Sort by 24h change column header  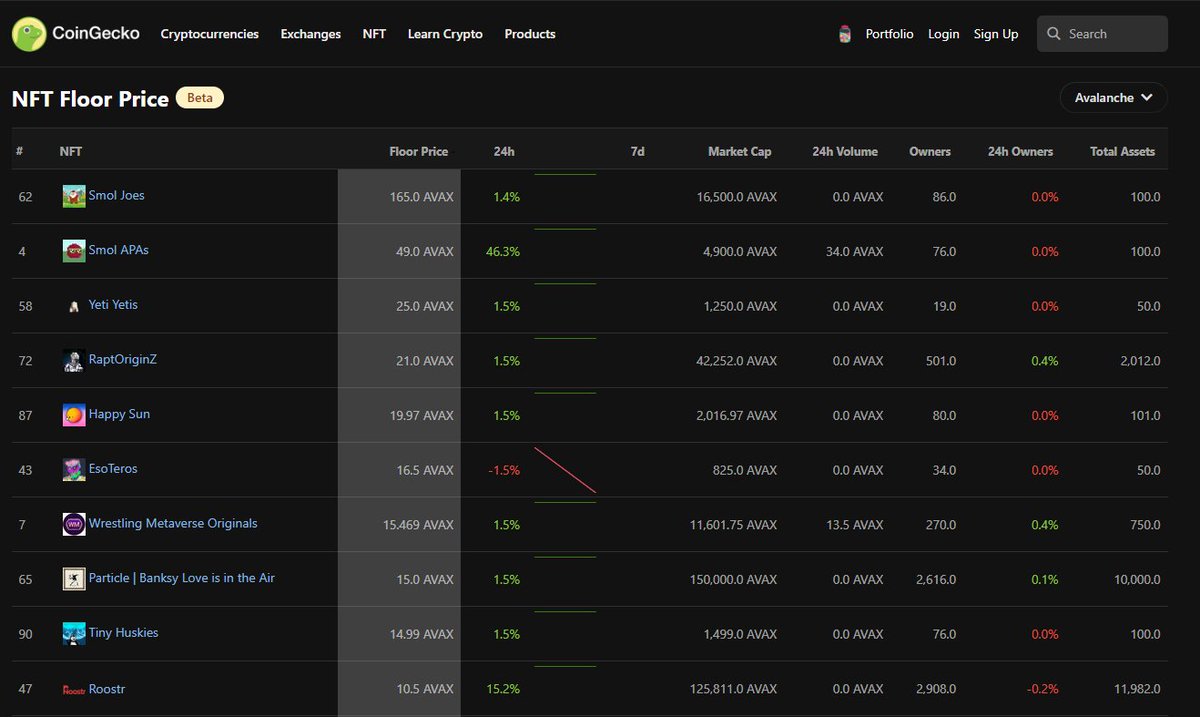[504, 152]
